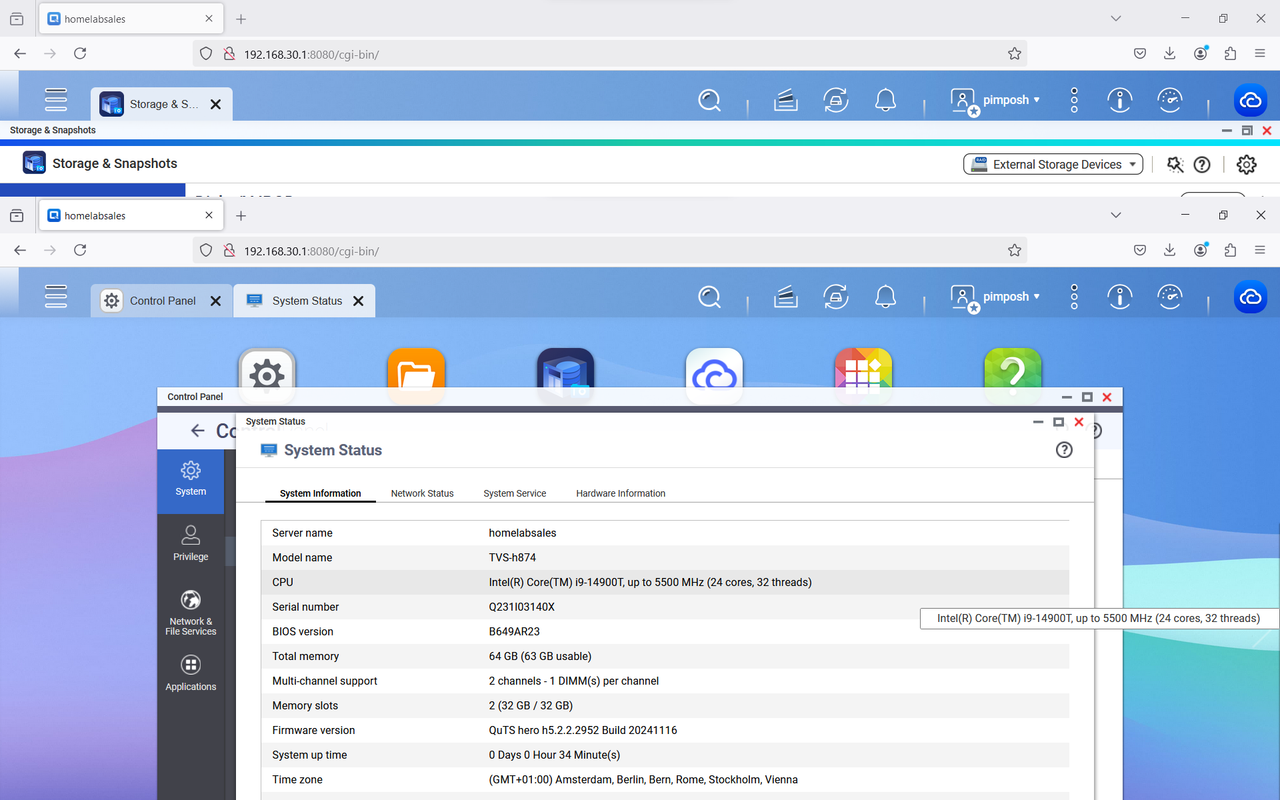Image resolution: width=1280 pixels, height=800 pixels.
Task: Open application menu in lower browser toolbar
Action: click(x=1260, y=250)
